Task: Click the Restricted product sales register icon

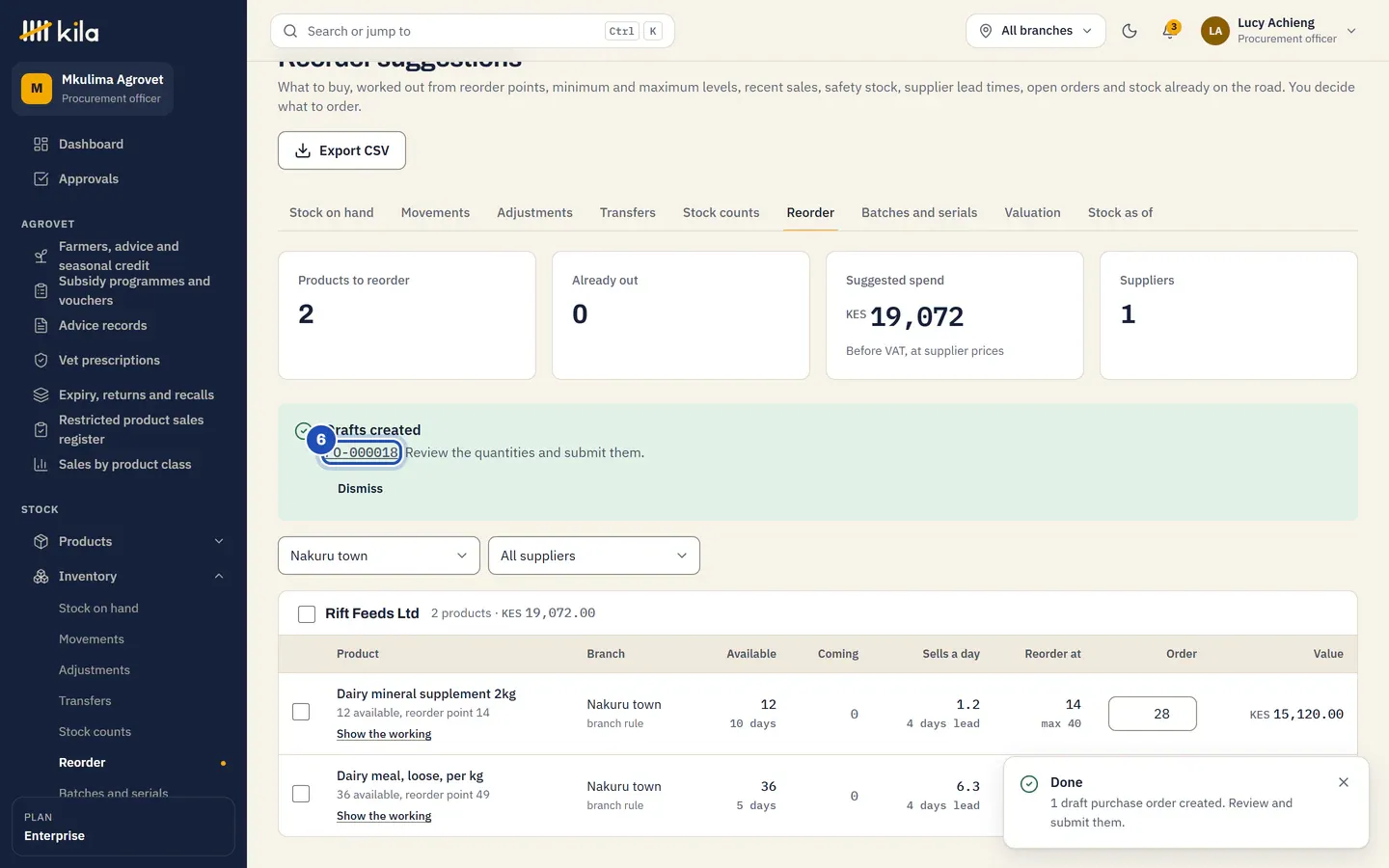Action: click(41, 429)
